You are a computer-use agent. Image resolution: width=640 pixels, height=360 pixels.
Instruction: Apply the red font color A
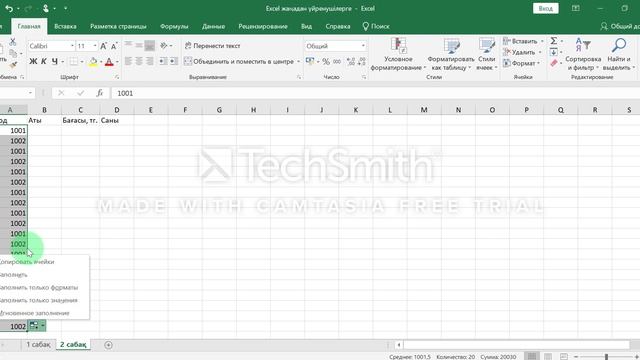click(109, 62)
